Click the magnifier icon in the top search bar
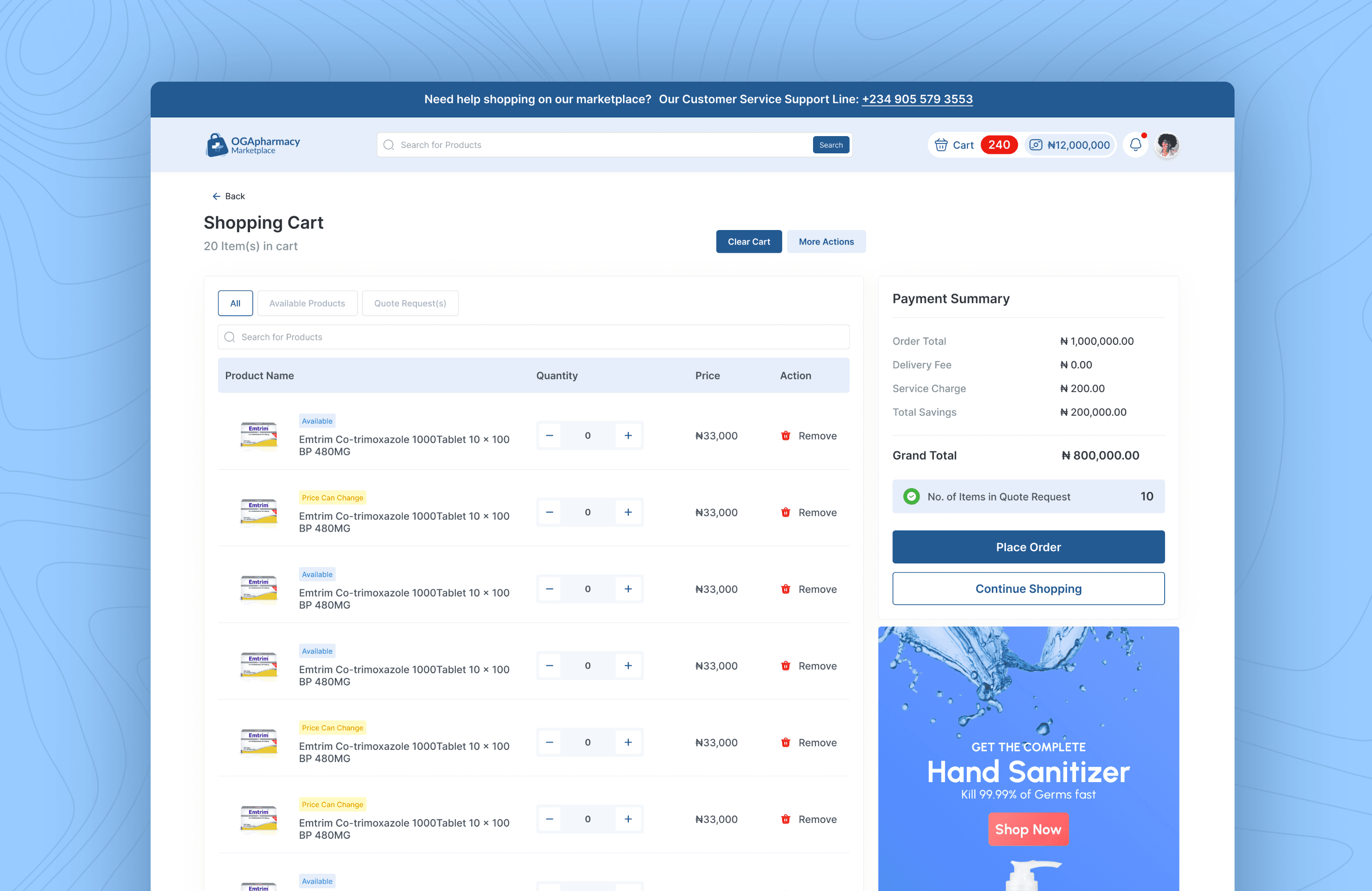 [389, 145]
